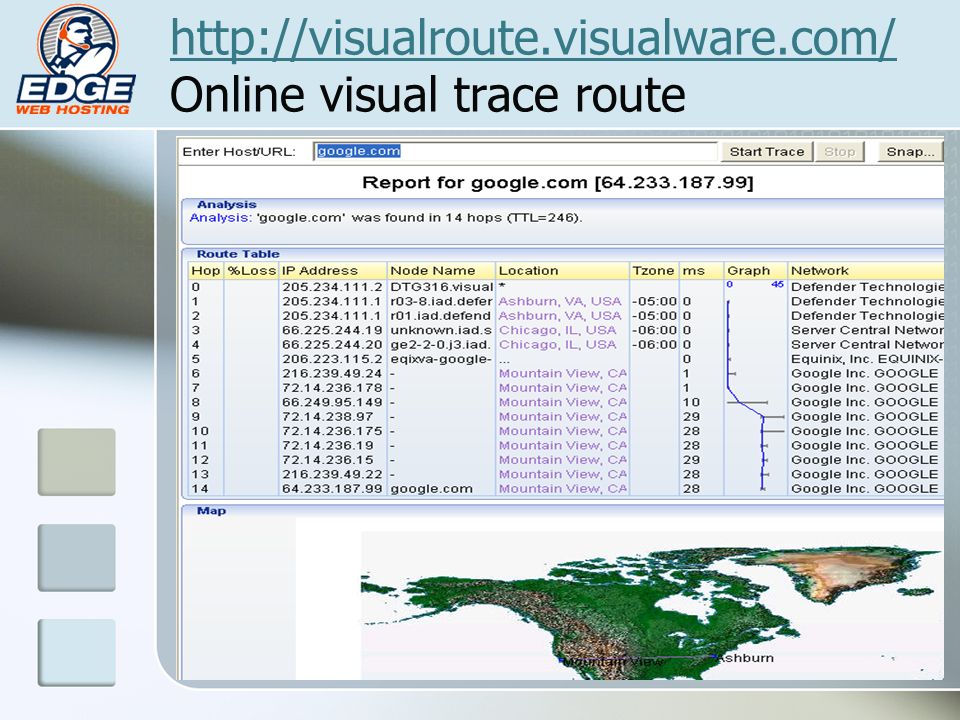Sort by the IP Address column header
Image resolution: width=960 pixels, height=720 pixels.
pos(332,271)
